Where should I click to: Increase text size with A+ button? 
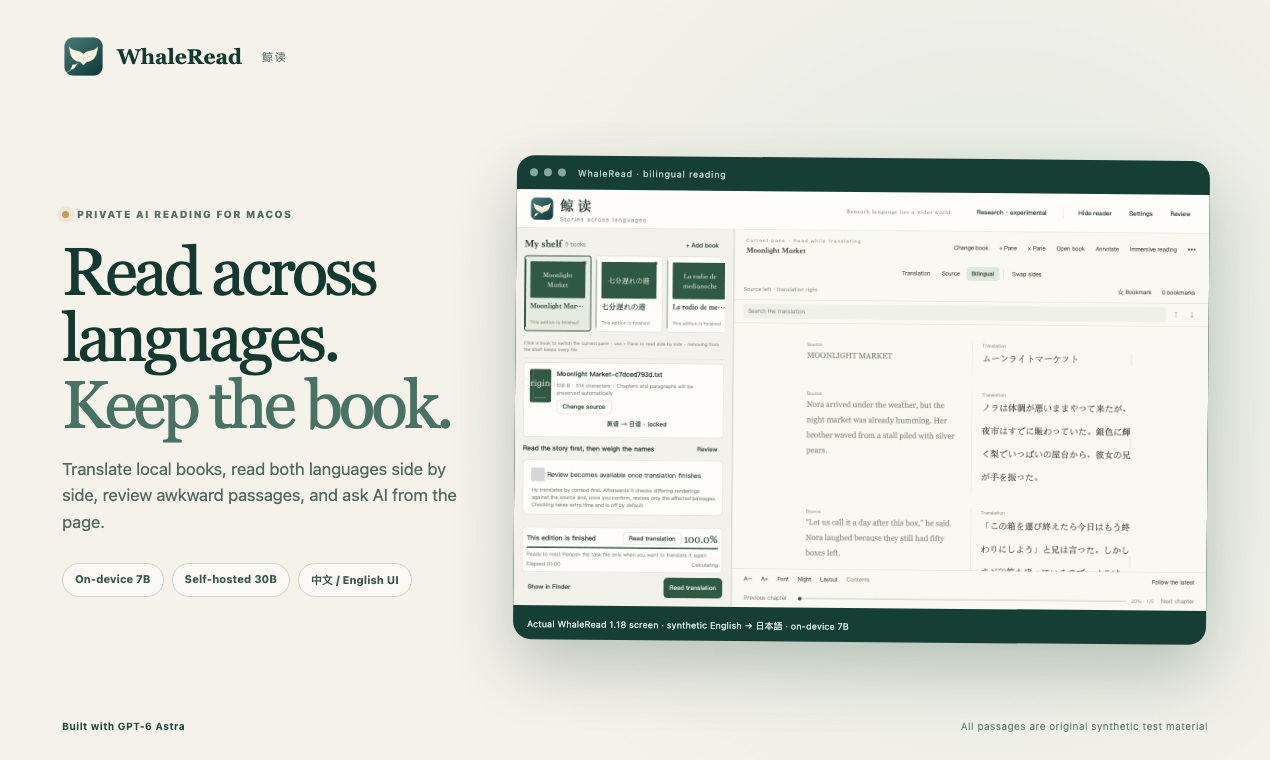(764, 579)
